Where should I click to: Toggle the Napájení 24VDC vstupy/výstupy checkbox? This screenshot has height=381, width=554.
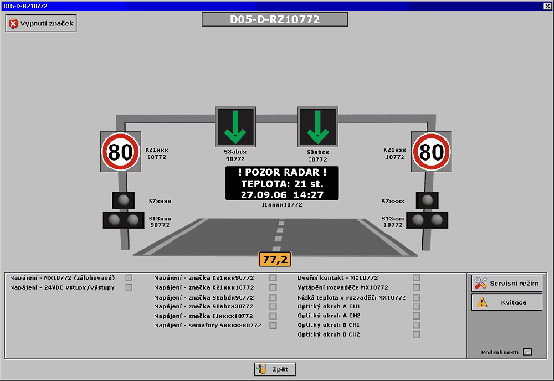point(129,287)
